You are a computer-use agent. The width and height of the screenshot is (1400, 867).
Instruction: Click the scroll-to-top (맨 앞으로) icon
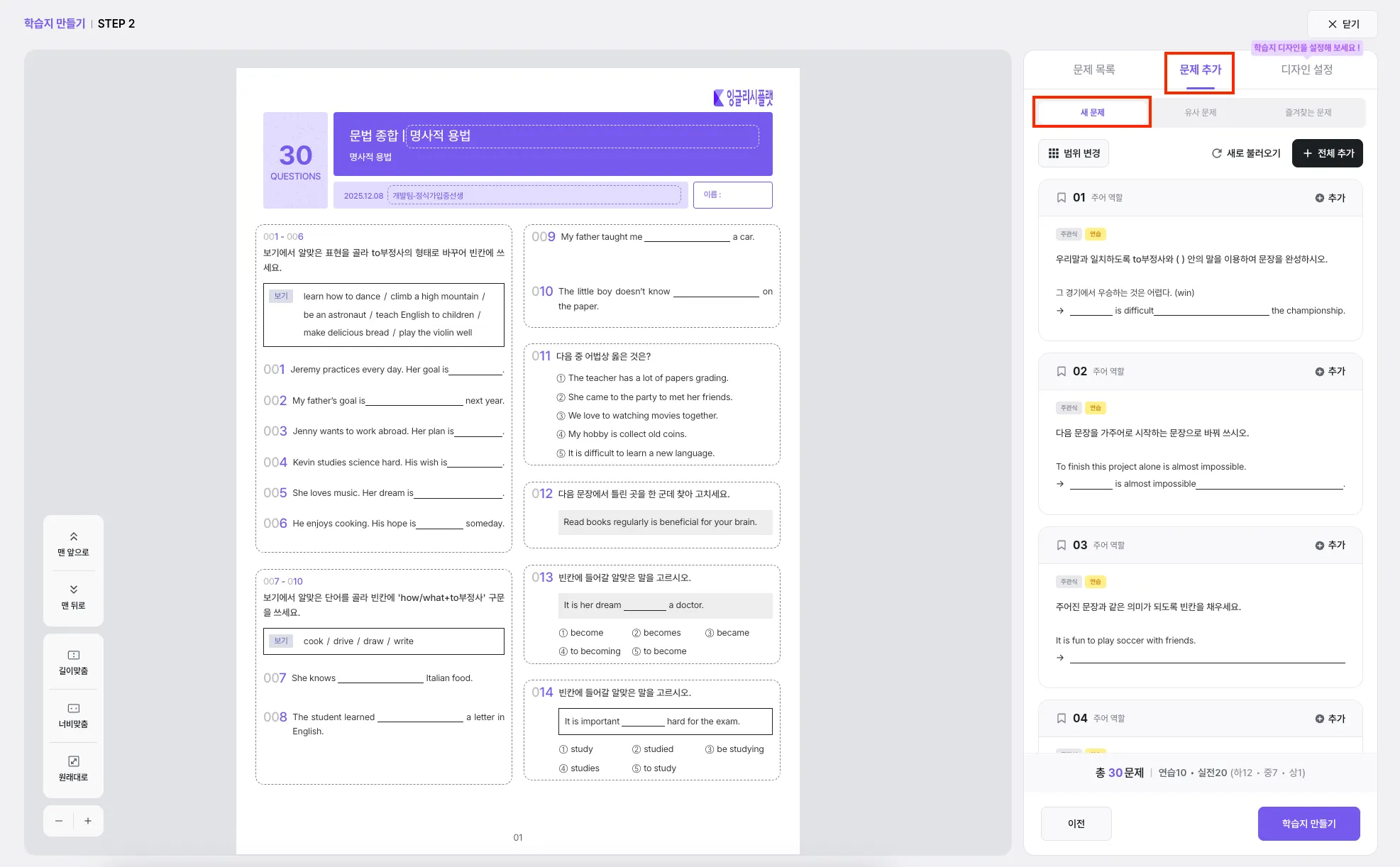(73, 537)
